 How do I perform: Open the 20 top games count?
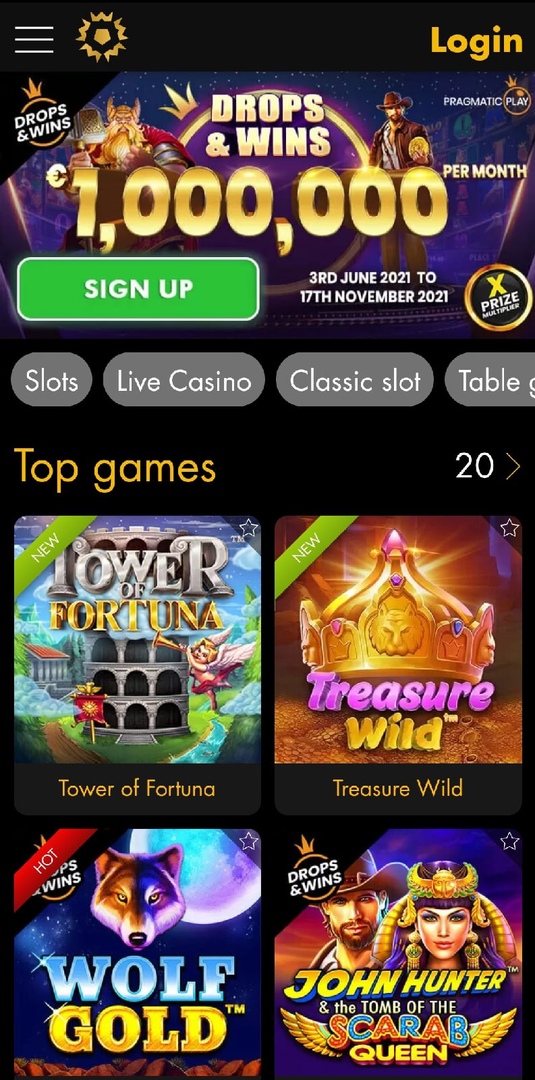pyautogui.click(x=475, y=466)
